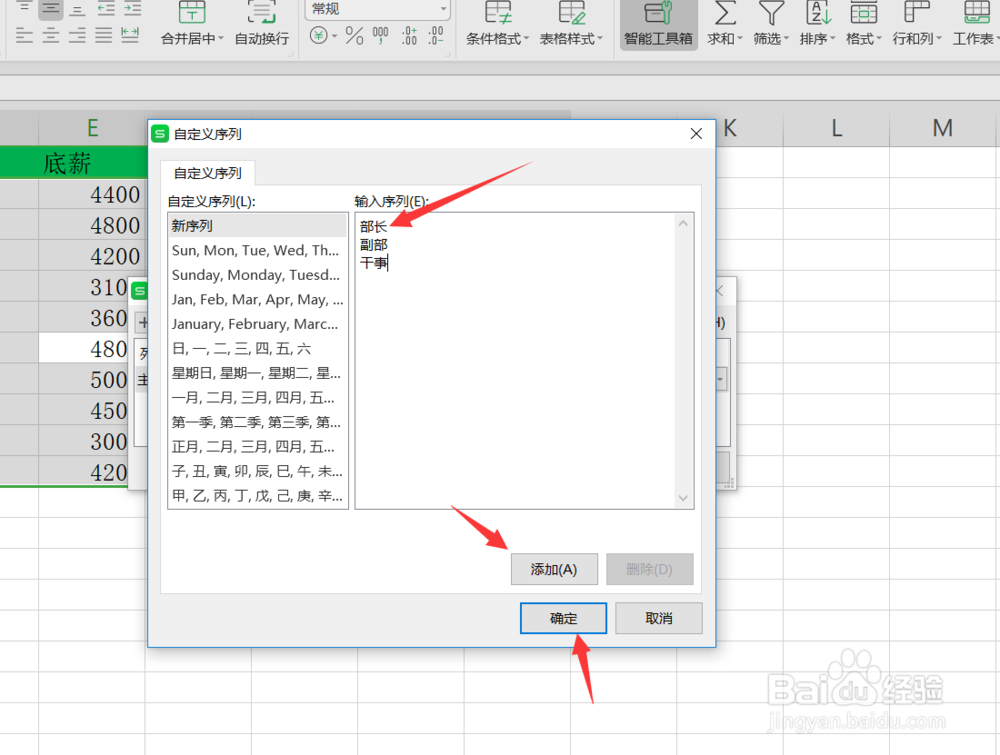Select the 一月, 二月, 三月 list entry

point(258,397)
